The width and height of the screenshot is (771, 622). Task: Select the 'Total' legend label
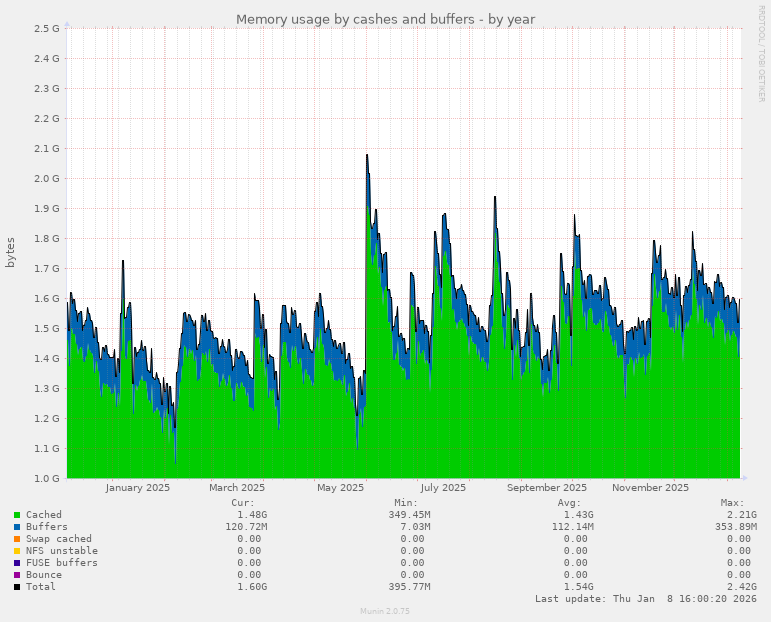(41, 587)
